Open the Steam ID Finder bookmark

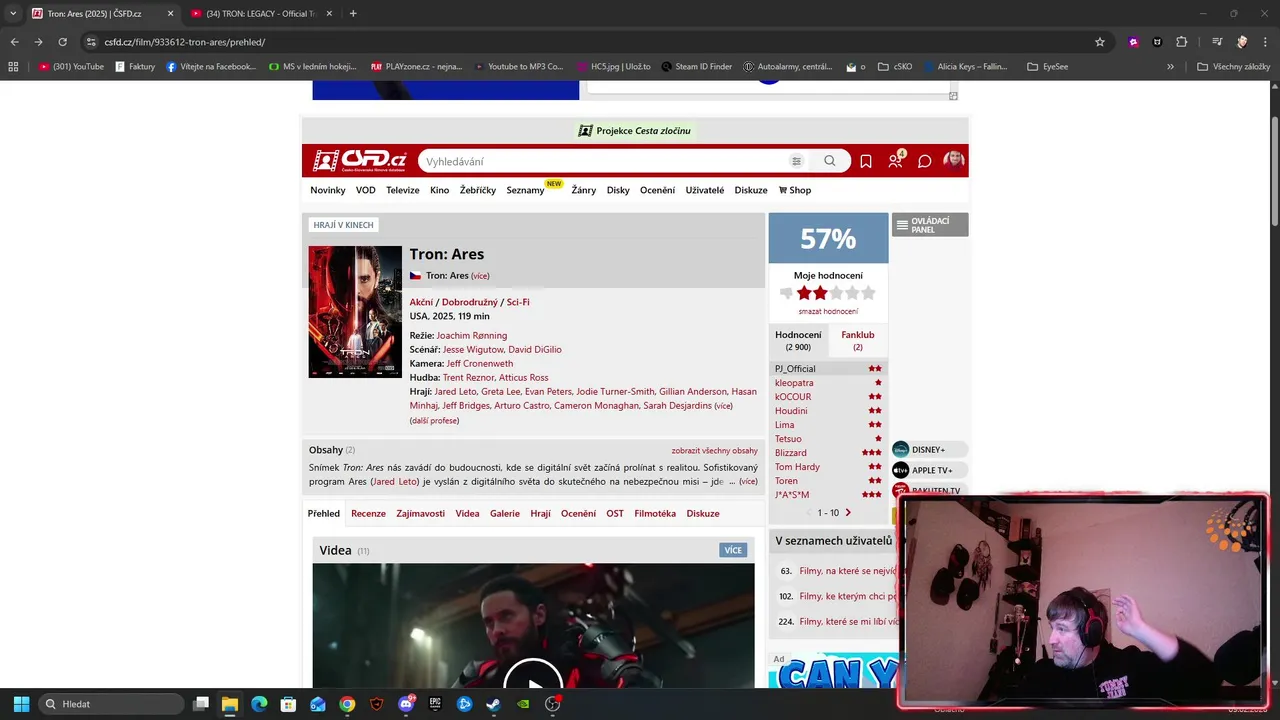[x=698, y=67]
